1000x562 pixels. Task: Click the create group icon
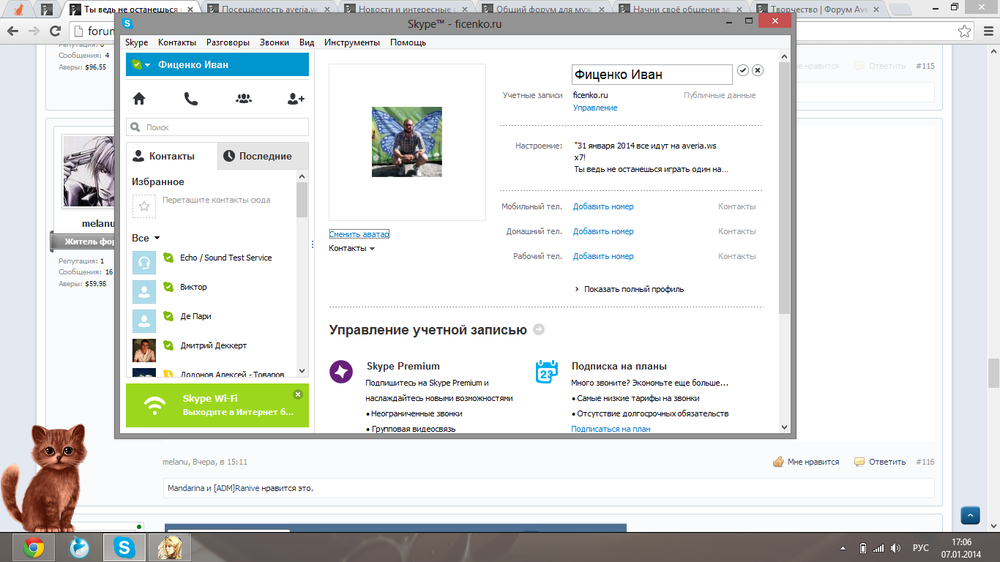pyautogui.click(x=243, y=98)
